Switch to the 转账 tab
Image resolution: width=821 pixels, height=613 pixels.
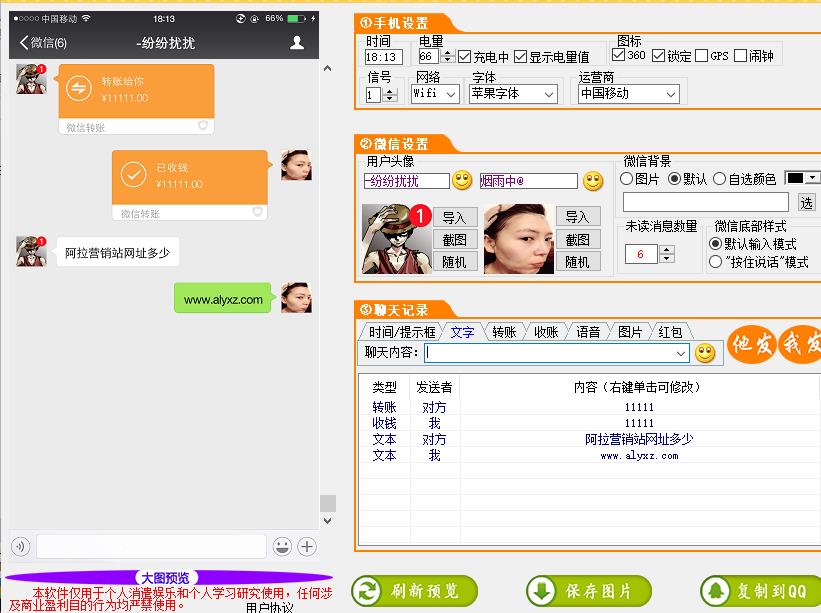(504, 332)
